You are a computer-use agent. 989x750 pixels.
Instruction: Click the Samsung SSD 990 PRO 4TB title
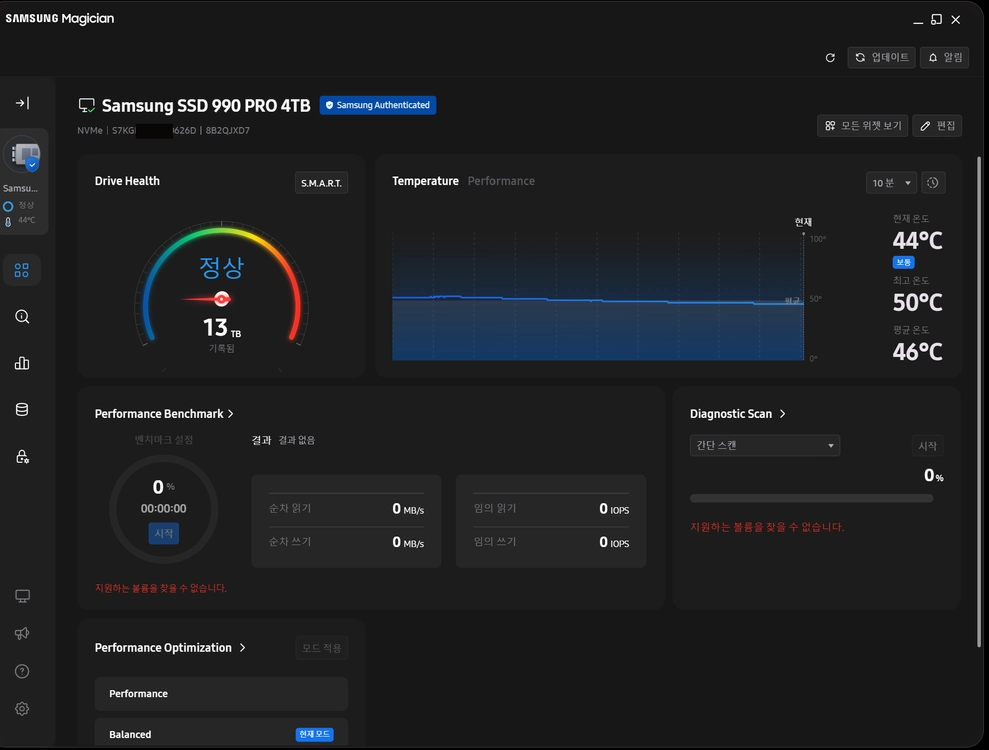[x=206, y=105]
